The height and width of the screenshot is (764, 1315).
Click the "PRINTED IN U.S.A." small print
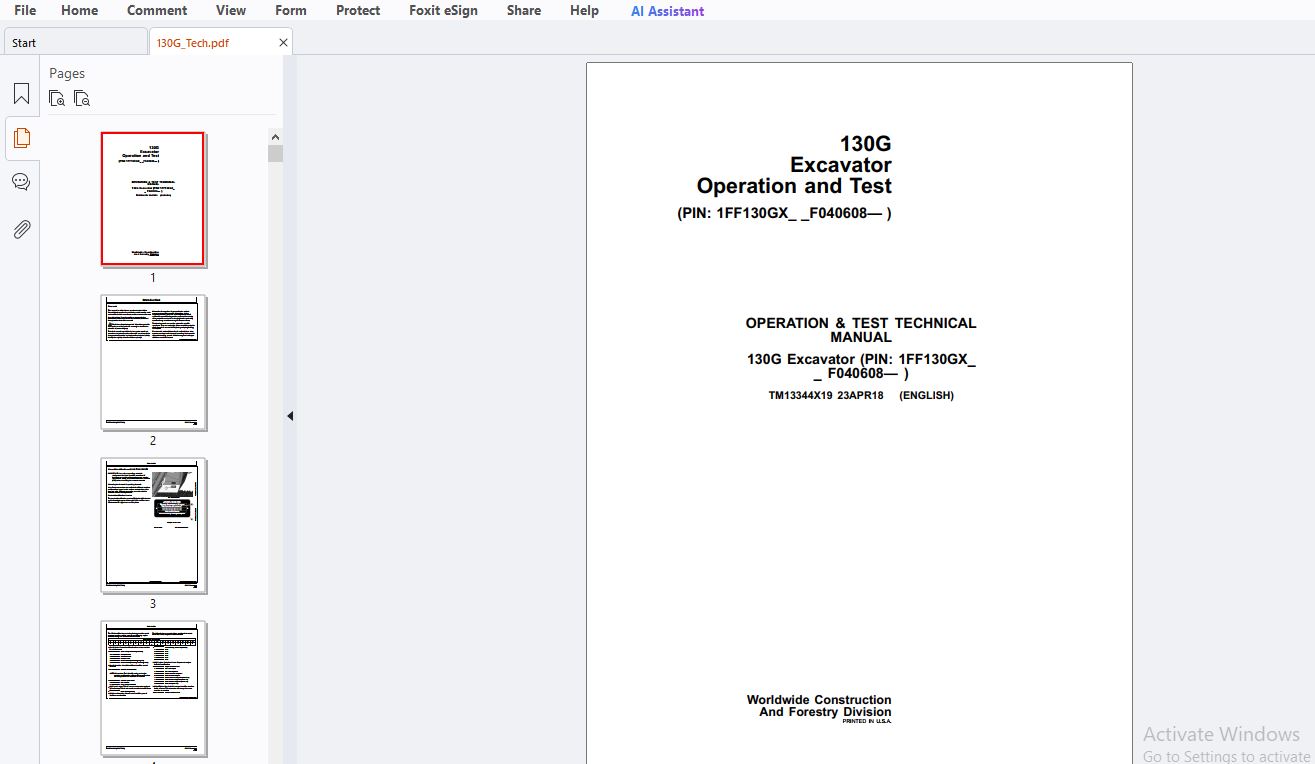(866, 721)
